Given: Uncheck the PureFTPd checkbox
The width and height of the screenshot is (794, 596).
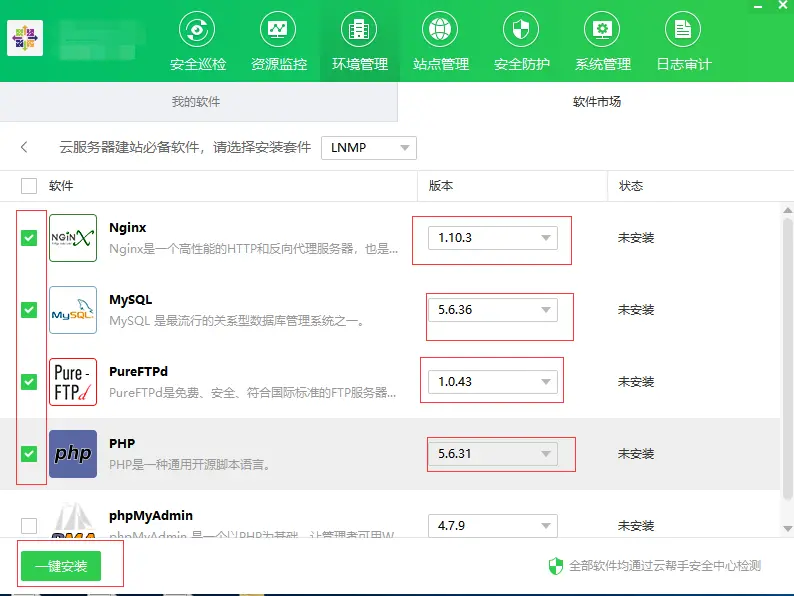Looking at the screenshot, I should coord(29,381).
